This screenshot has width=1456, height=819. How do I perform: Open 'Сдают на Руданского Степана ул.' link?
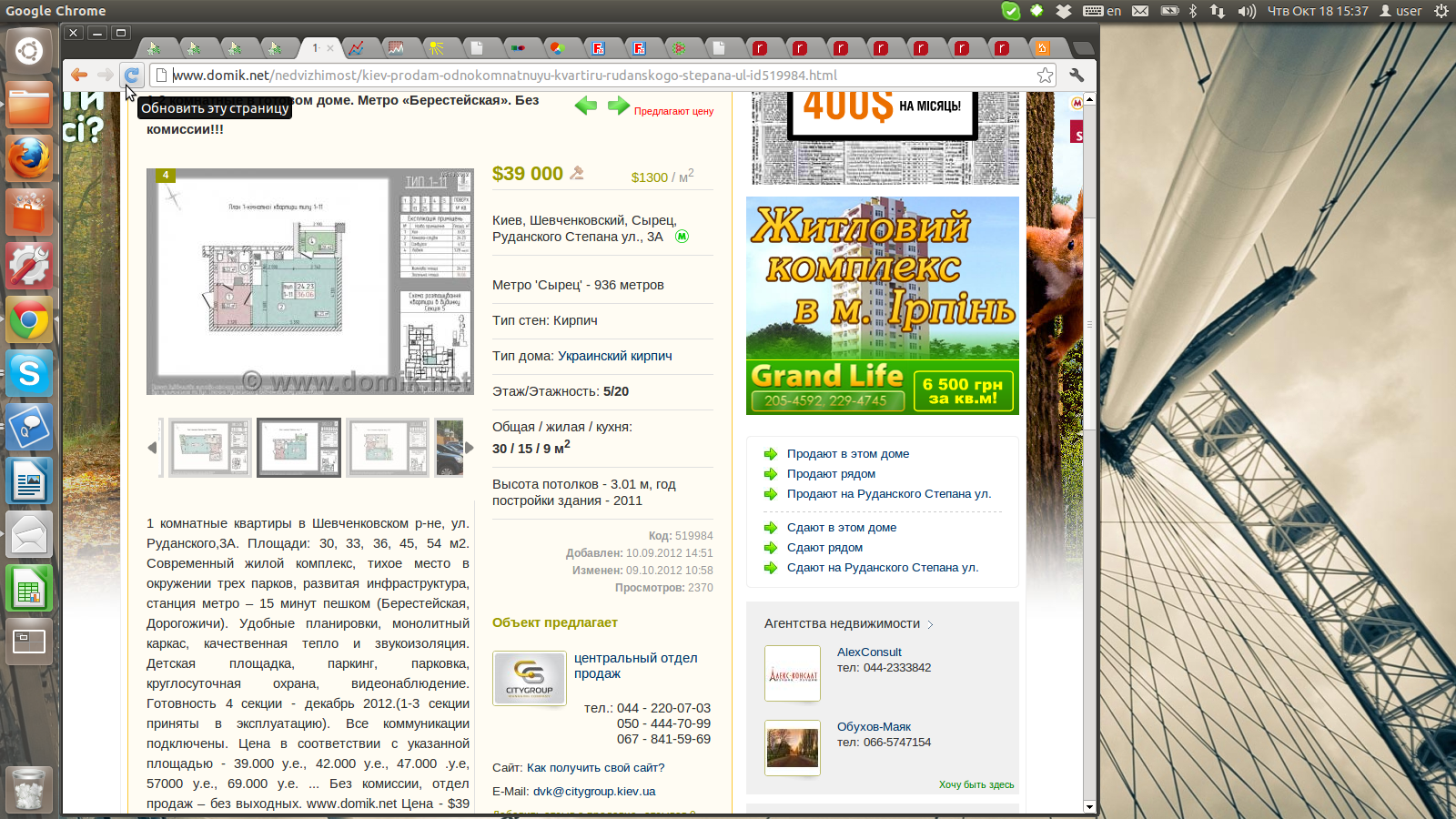coord(883,568)
